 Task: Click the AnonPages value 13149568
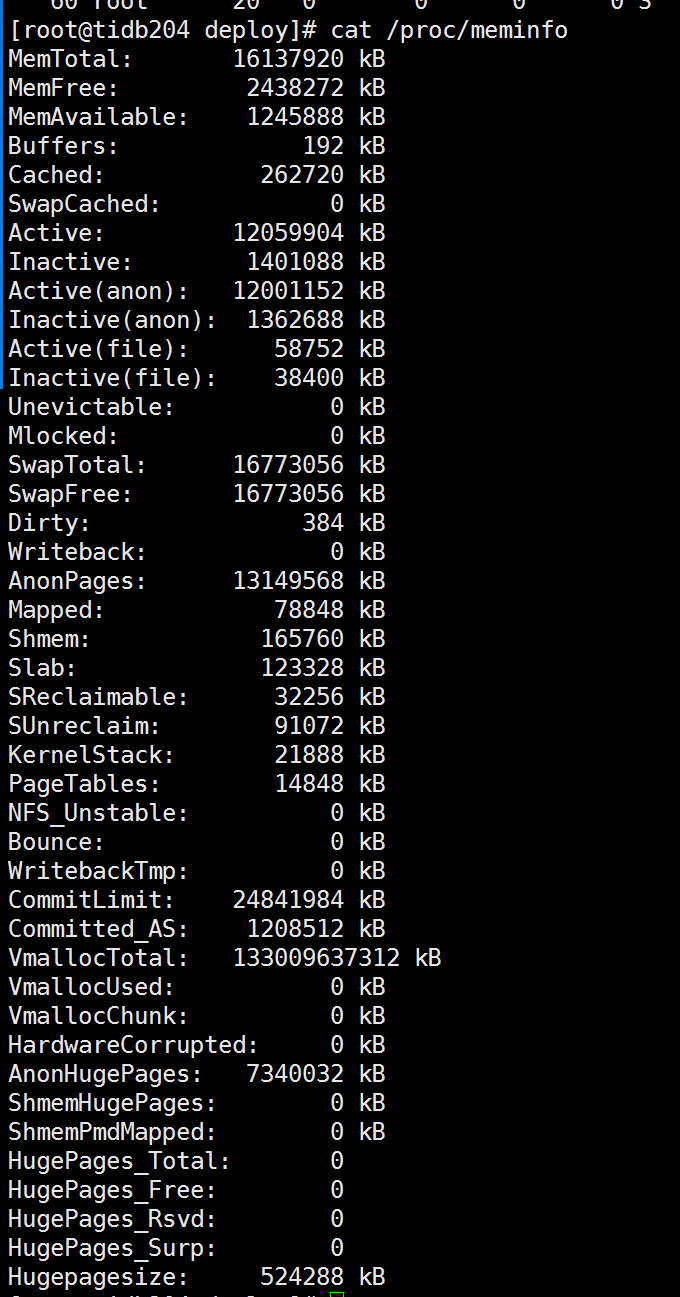pyautogui.click(x=288, y=581)
